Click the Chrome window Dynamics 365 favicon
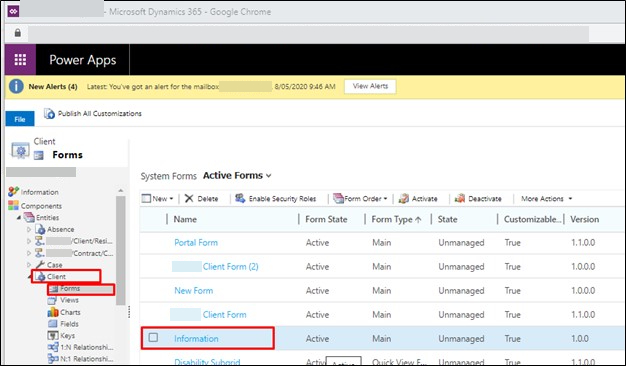 [13, 11]
